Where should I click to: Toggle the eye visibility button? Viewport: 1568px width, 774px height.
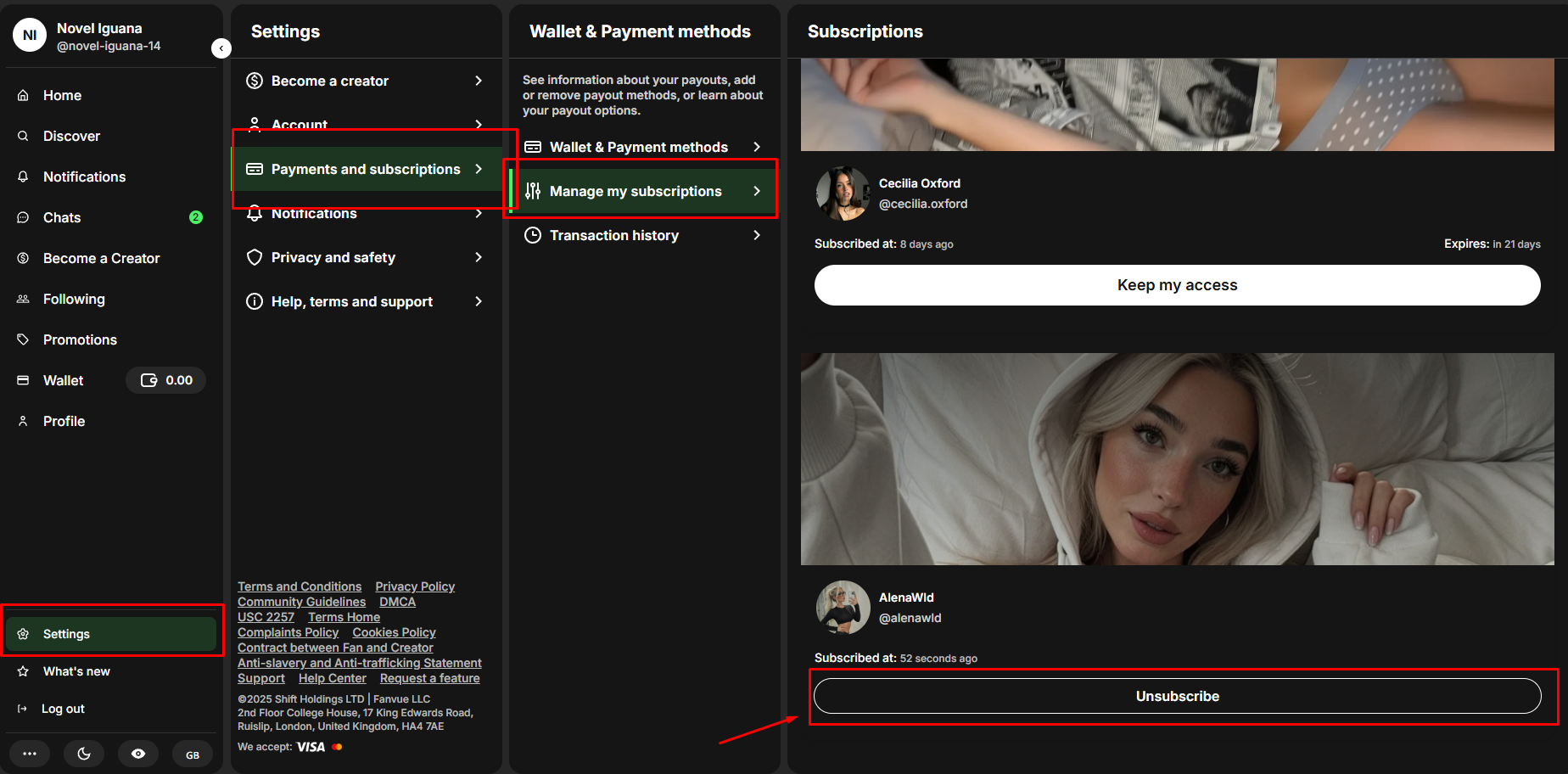pyautogui.click(x=138, y=754)
